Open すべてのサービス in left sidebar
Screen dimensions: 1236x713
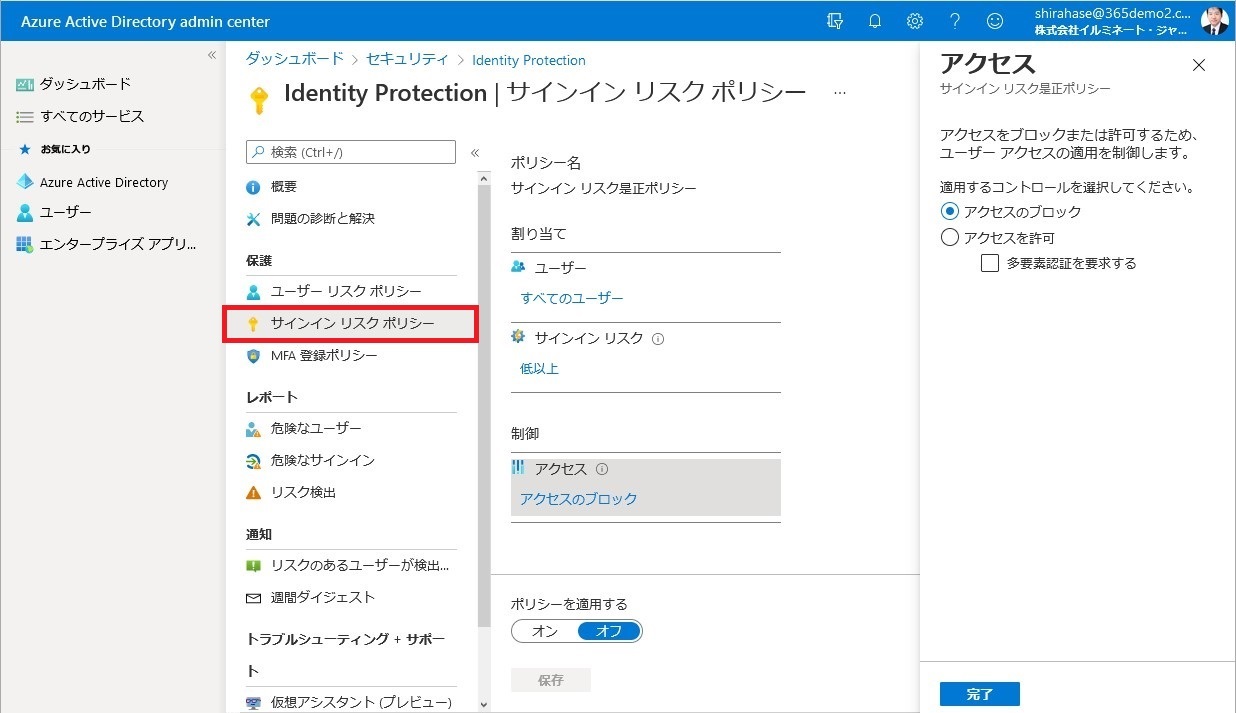pos(92,117)
